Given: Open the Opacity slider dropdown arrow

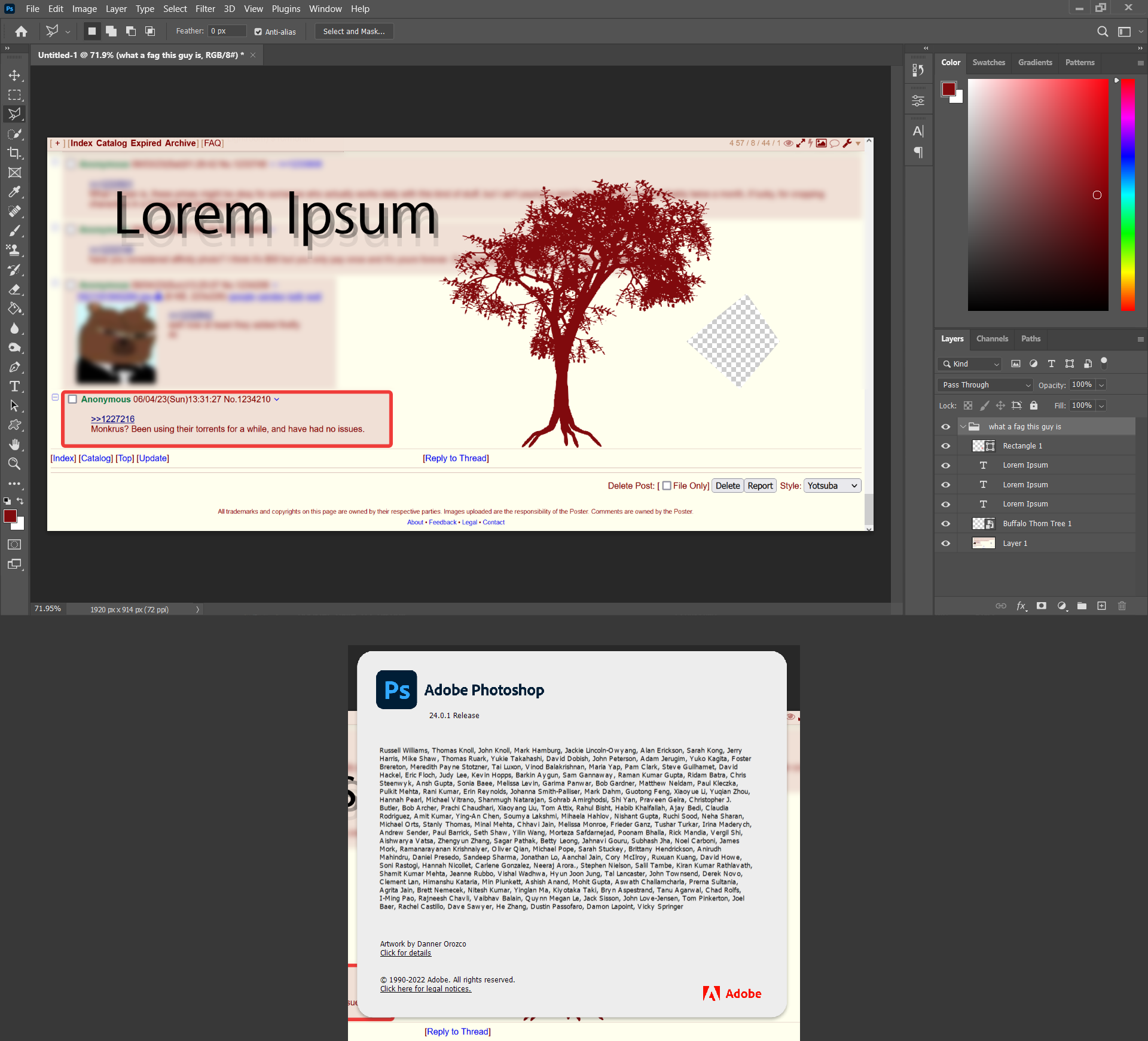Looking at the screenshot, I should click(x=1101, y=385).
